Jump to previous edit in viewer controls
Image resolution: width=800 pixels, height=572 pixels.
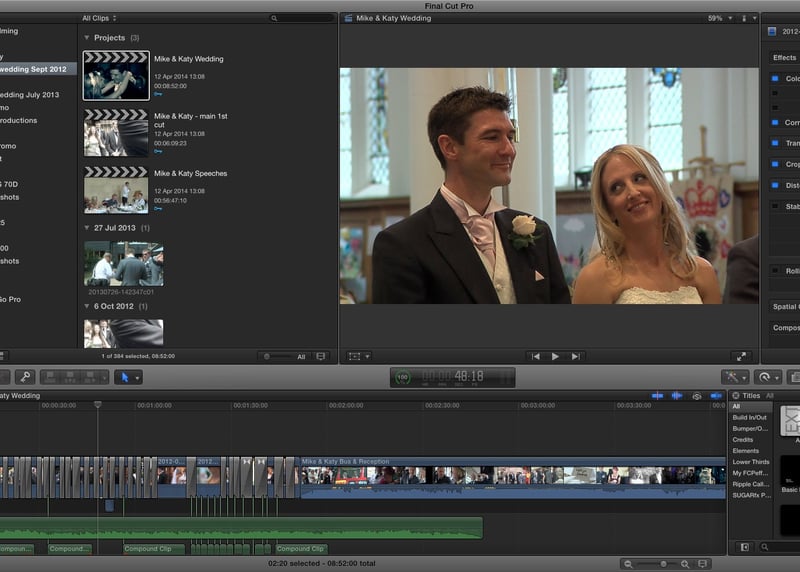[536, 356]
